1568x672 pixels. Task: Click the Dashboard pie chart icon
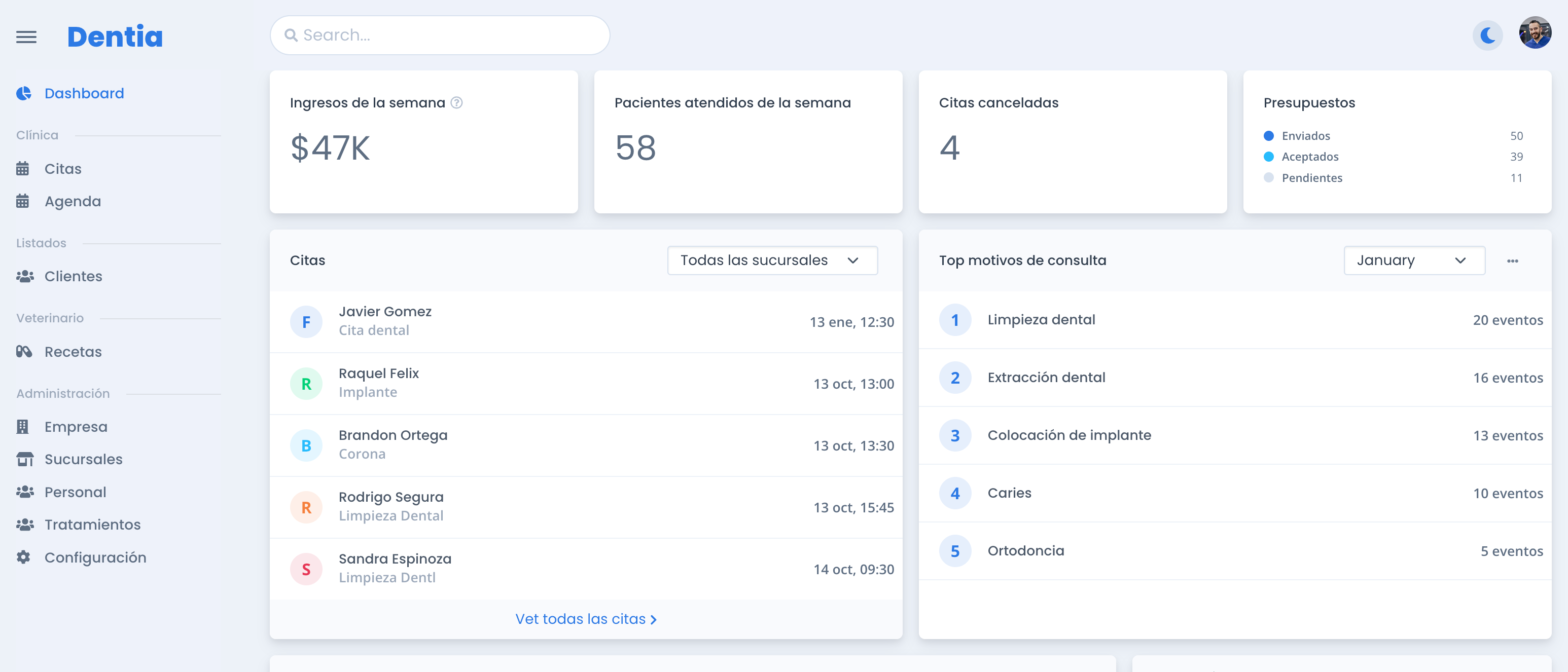(24, 93)
